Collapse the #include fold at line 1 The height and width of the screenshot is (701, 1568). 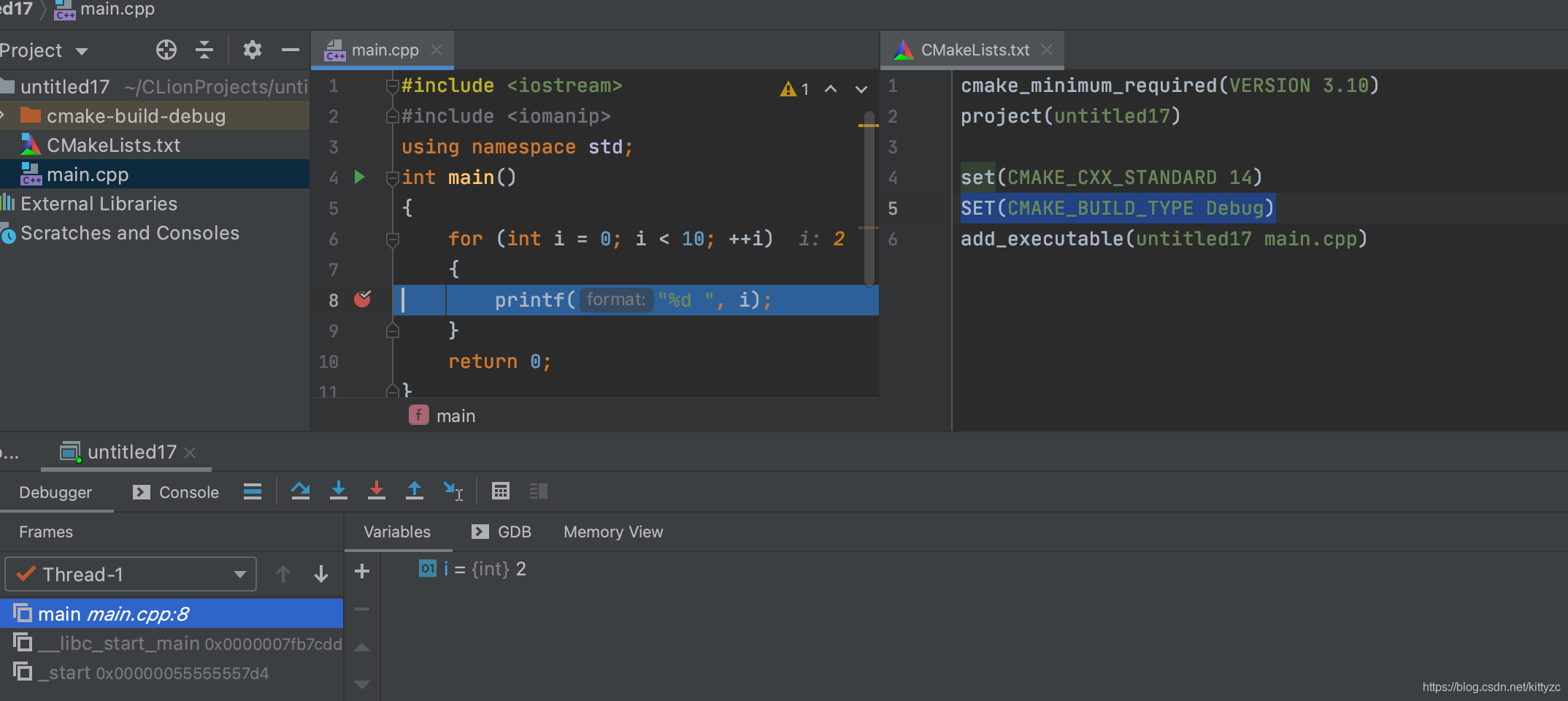point(392,86)
